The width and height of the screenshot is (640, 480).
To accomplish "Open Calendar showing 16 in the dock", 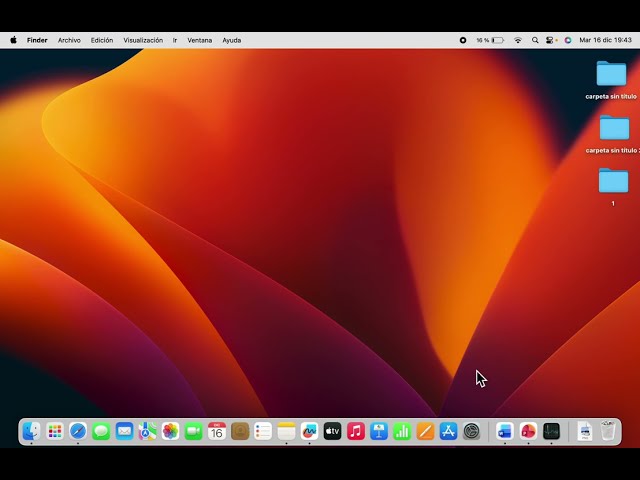I will pyautogui.click(x=217, y=431).
